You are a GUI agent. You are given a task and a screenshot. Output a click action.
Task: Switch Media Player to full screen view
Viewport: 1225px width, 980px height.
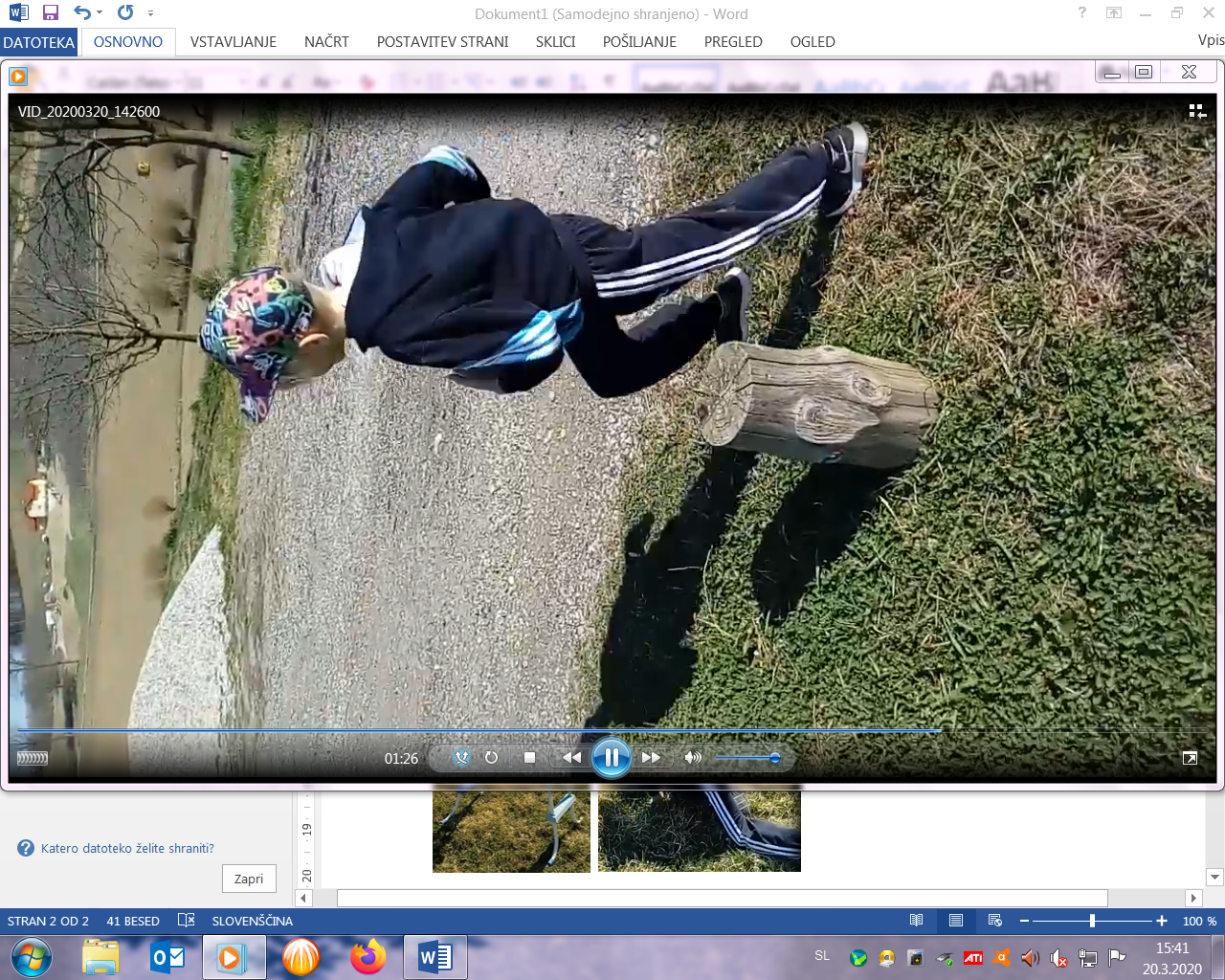1190,758
